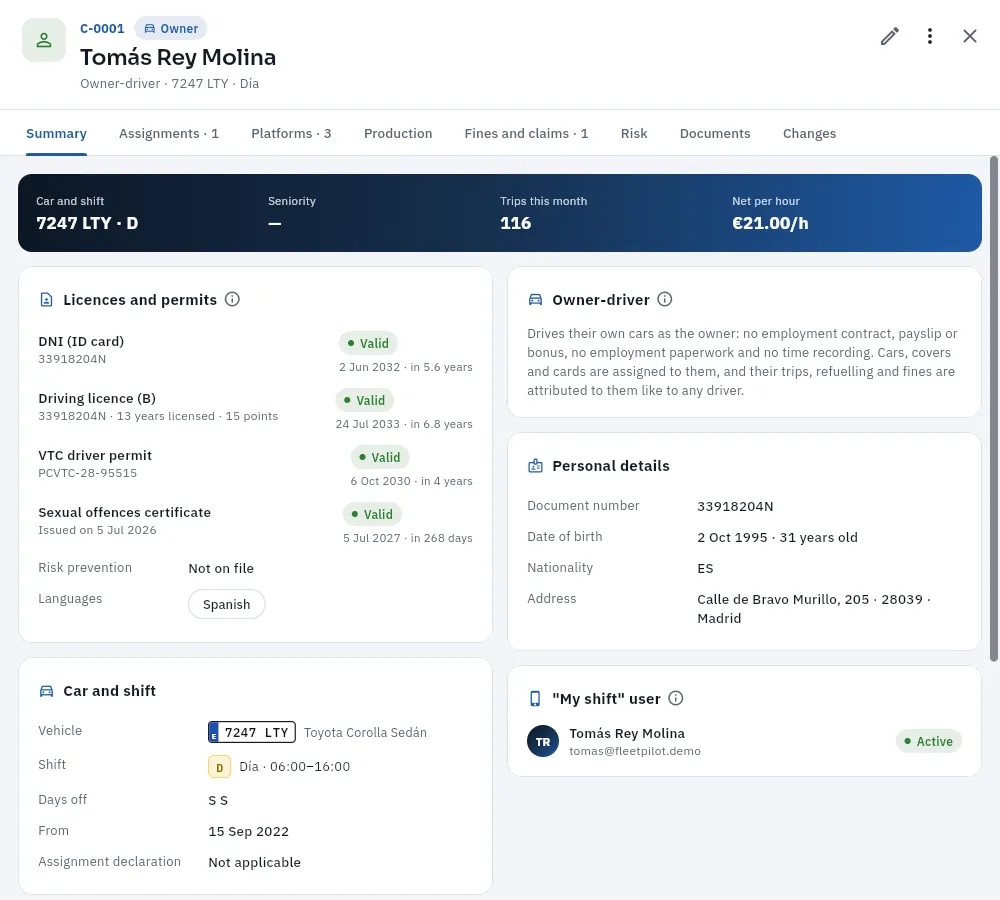Screen dimensions: 1000x900
Task: Click the D shift badge icon
Action: [219, 767]
